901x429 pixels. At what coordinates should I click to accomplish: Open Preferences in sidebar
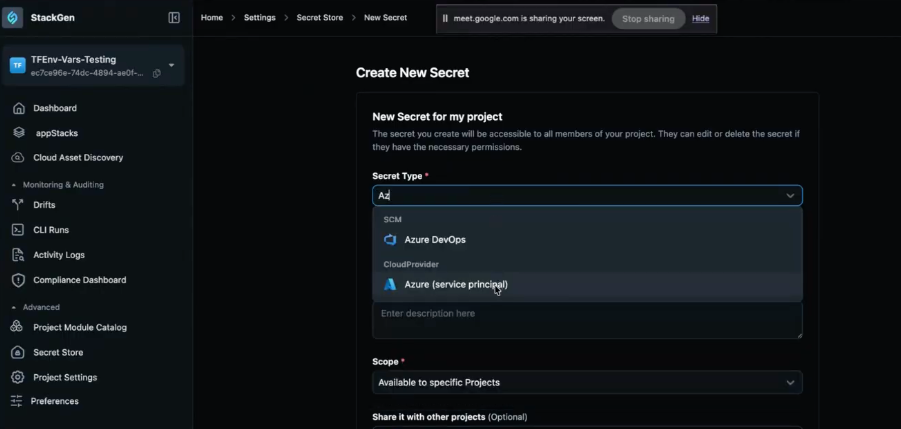coord(55,401)
